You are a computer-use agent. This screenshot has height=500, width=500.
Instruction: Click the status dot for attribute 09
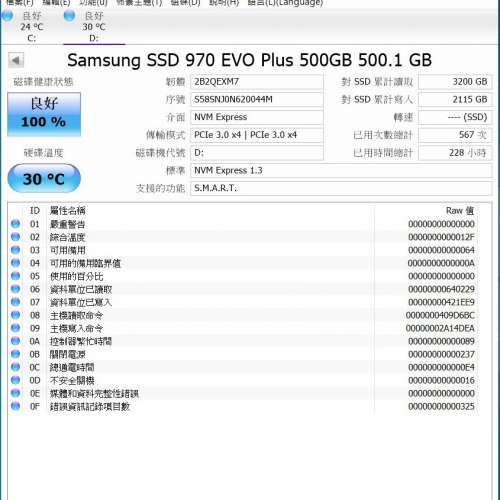coord(15,328)
